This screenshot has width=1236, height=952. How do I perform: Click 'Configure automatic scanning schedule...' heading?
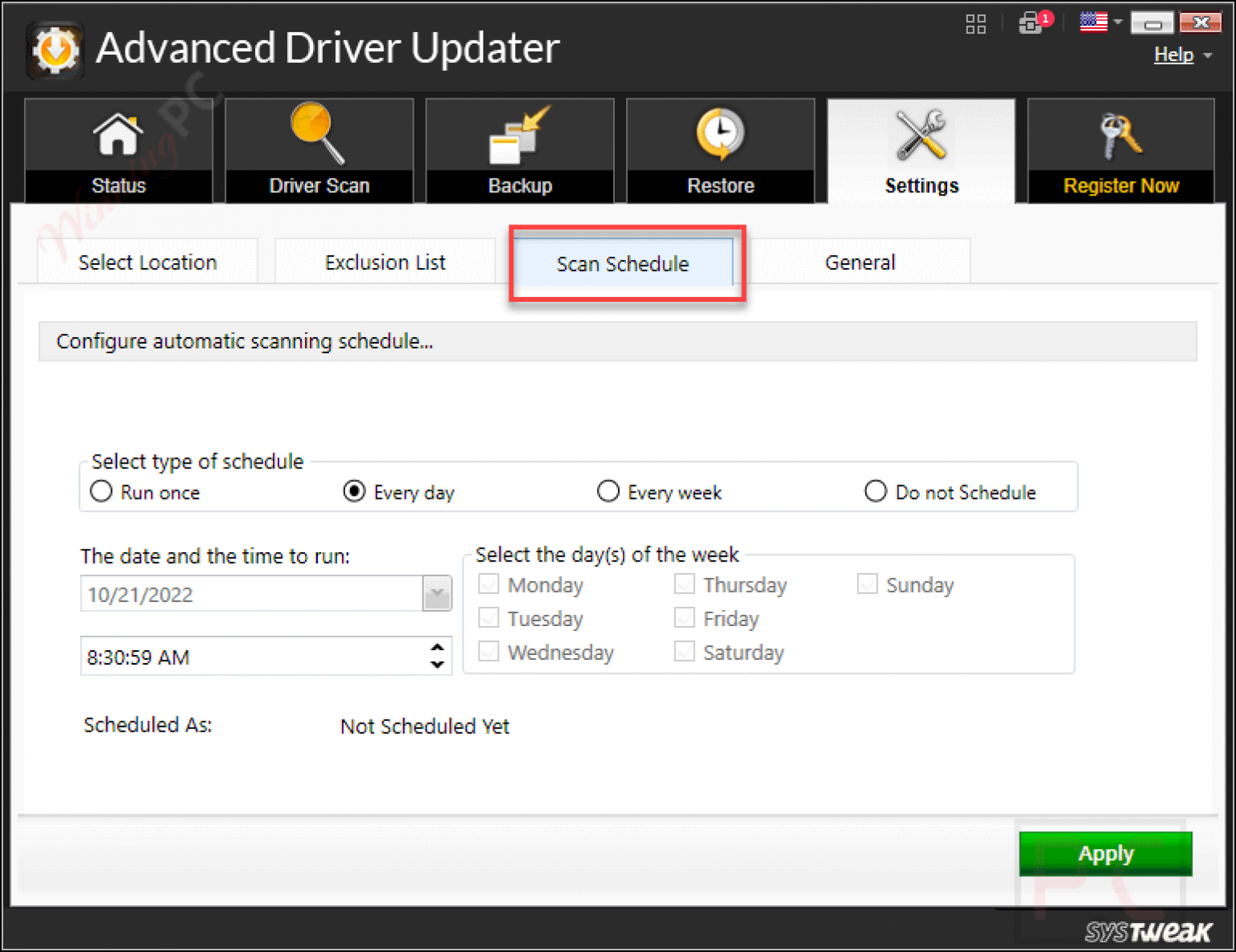click(x=245, y=341)
